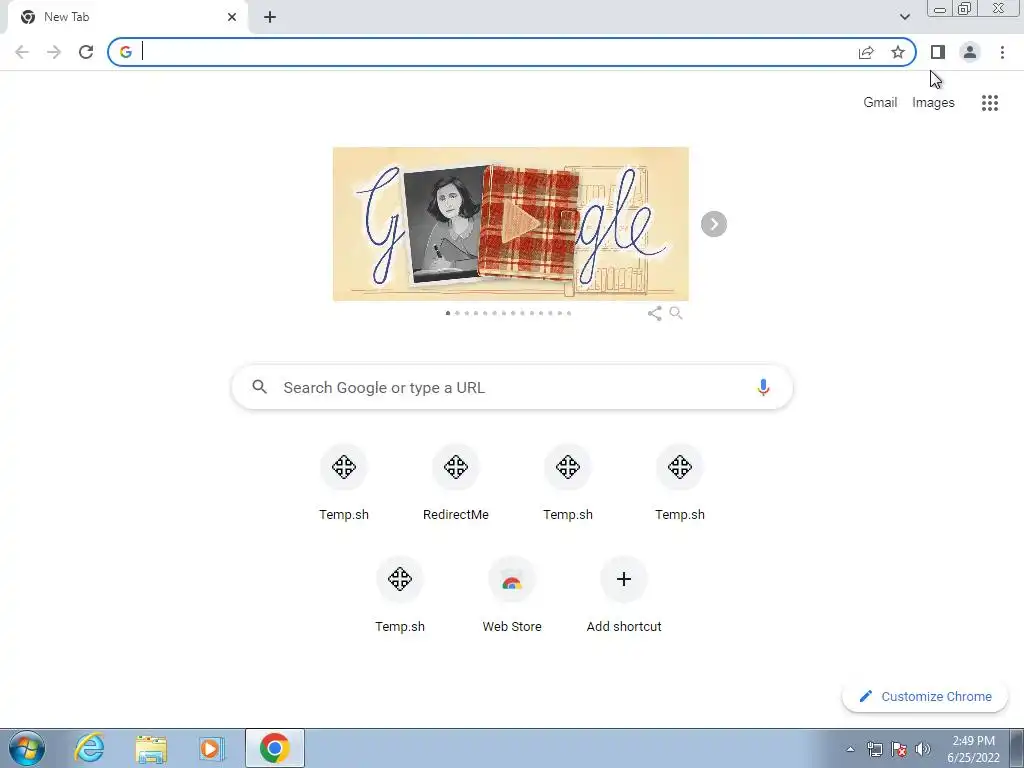The height and width of the screenshot is (768, 1024).
Task: Show hidden system tray icons
Action: (x=850, y=750)
